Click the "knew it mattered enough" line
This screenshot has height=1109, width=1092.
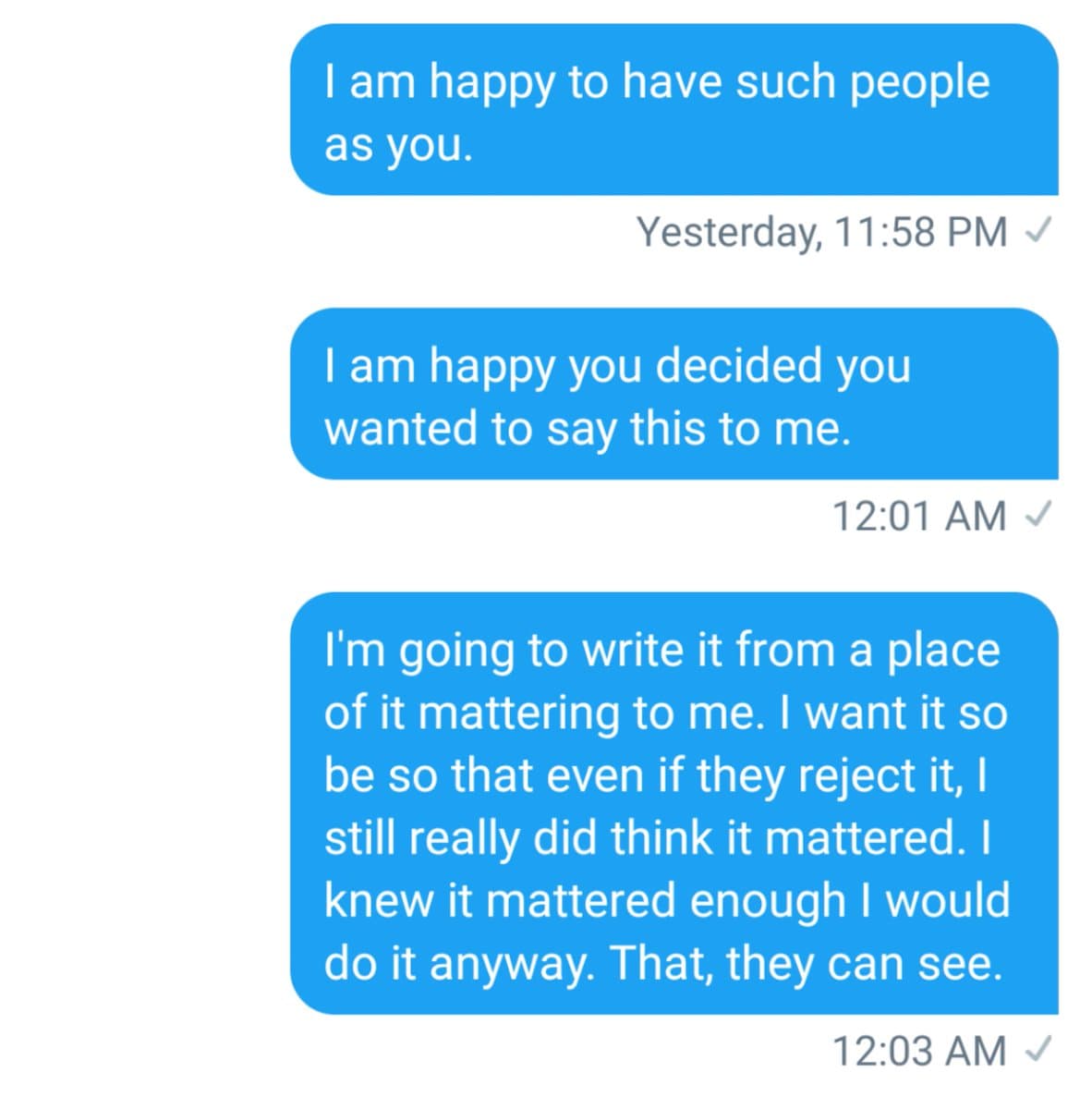584,901
